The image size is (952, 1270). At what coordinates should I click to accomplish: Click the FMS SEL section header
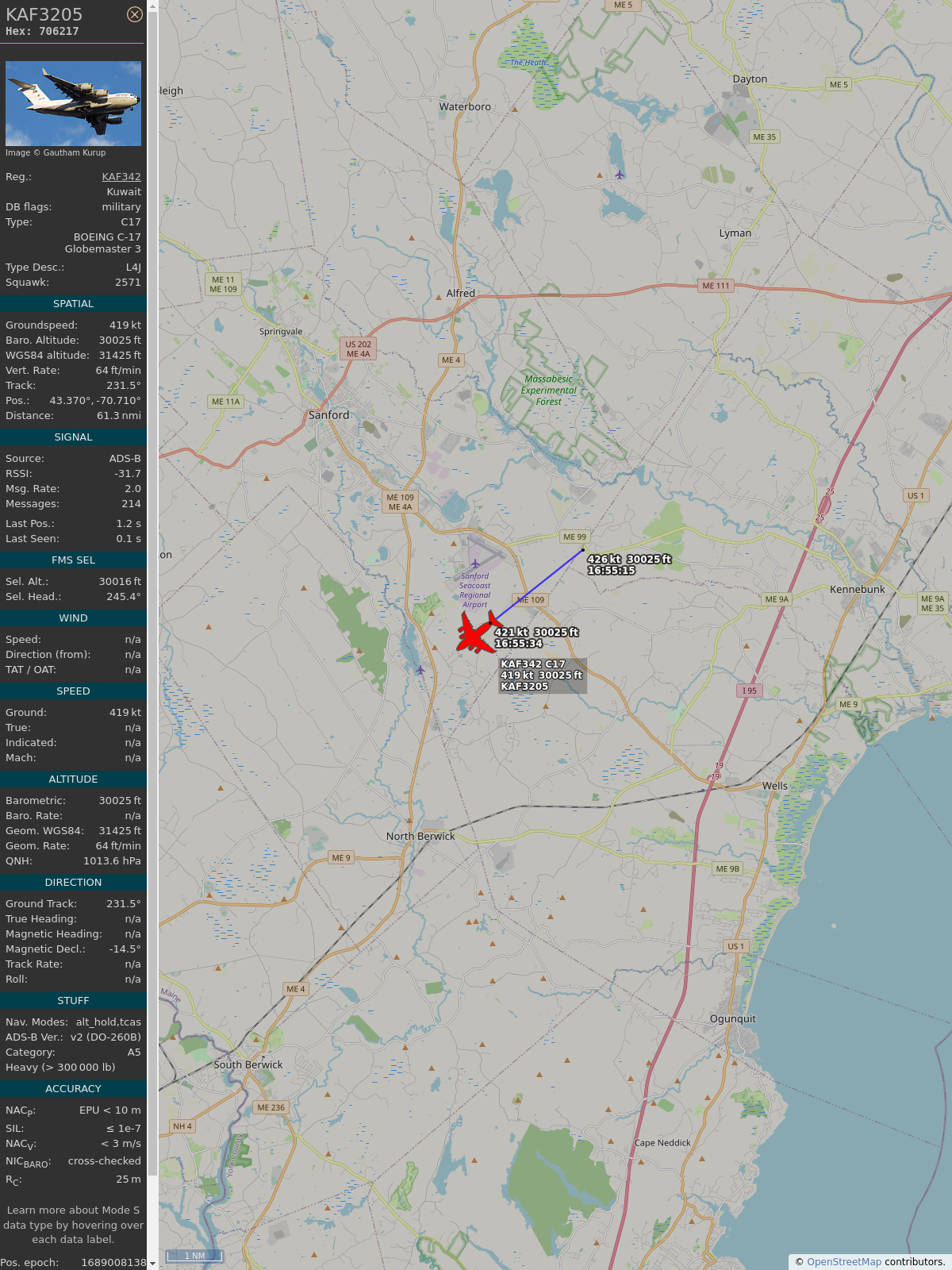pos(73,560)
